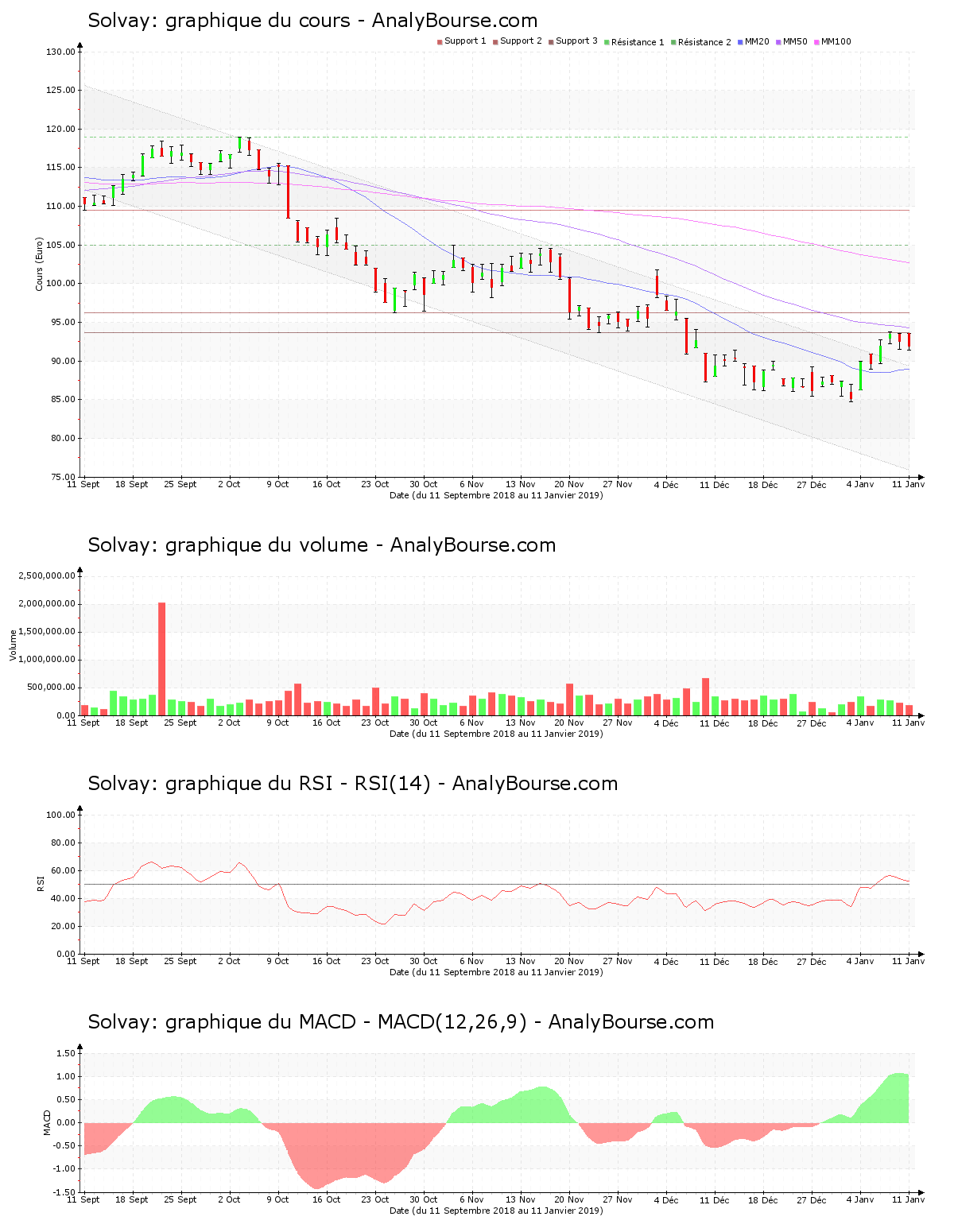This screenshot has width=954, height=1232.
Task: Click the 500,000.00 volume axis value
Action: point(52,688)
